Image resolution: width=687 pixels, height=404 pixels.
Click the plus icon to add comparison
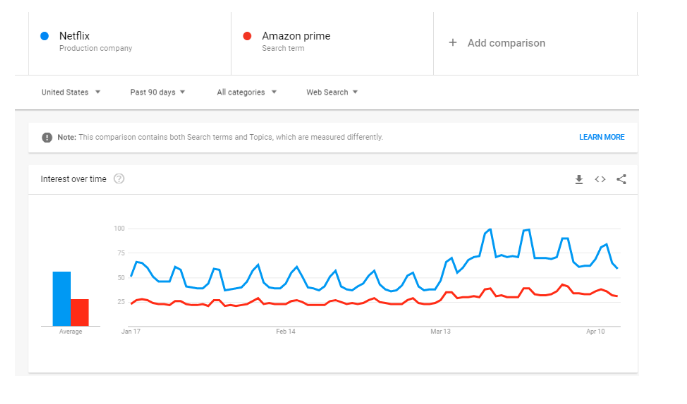tap(452, 43)
